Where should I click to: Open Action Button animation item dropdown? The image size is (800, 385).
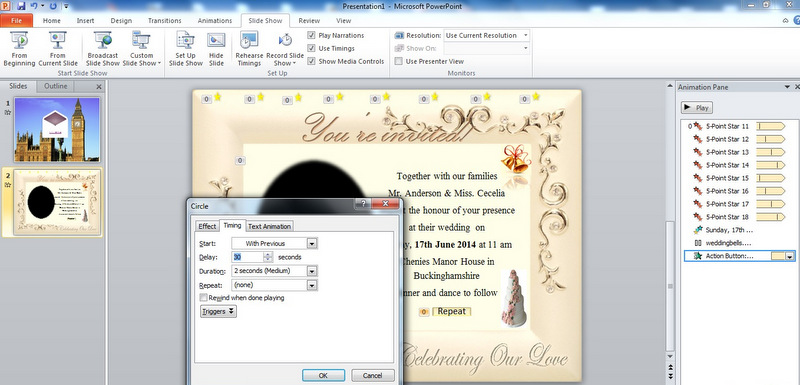point(790,256)
